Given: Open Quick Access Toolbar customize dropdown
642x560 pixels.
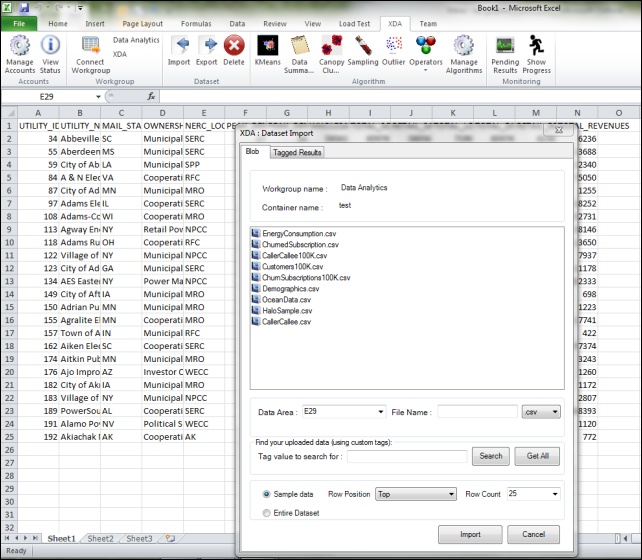Looking at the screenshot, I should tap(81, 7).
